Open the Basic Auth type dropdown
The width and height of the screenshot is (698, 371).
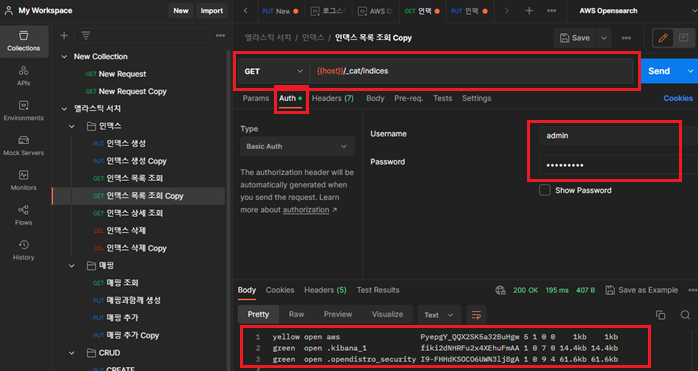click(297, 146)
